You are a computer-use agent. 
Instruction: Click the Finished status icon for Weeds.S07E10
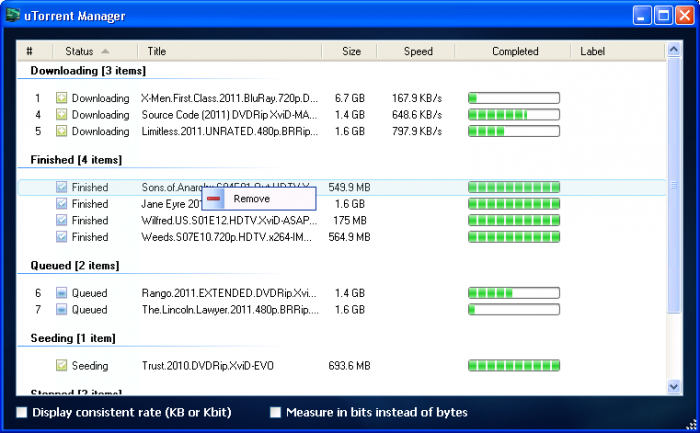pyautogui.click(x=61, y=237)
